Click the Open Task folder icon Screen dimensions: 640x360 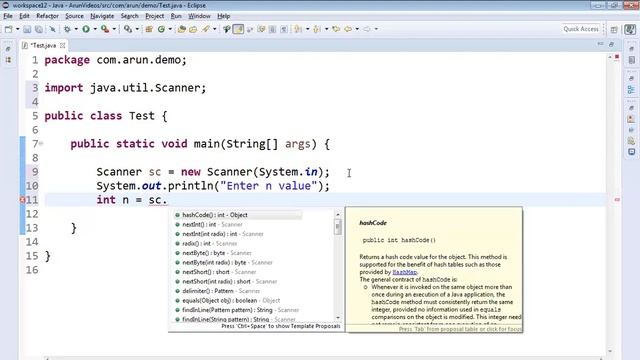coord(193,29)
